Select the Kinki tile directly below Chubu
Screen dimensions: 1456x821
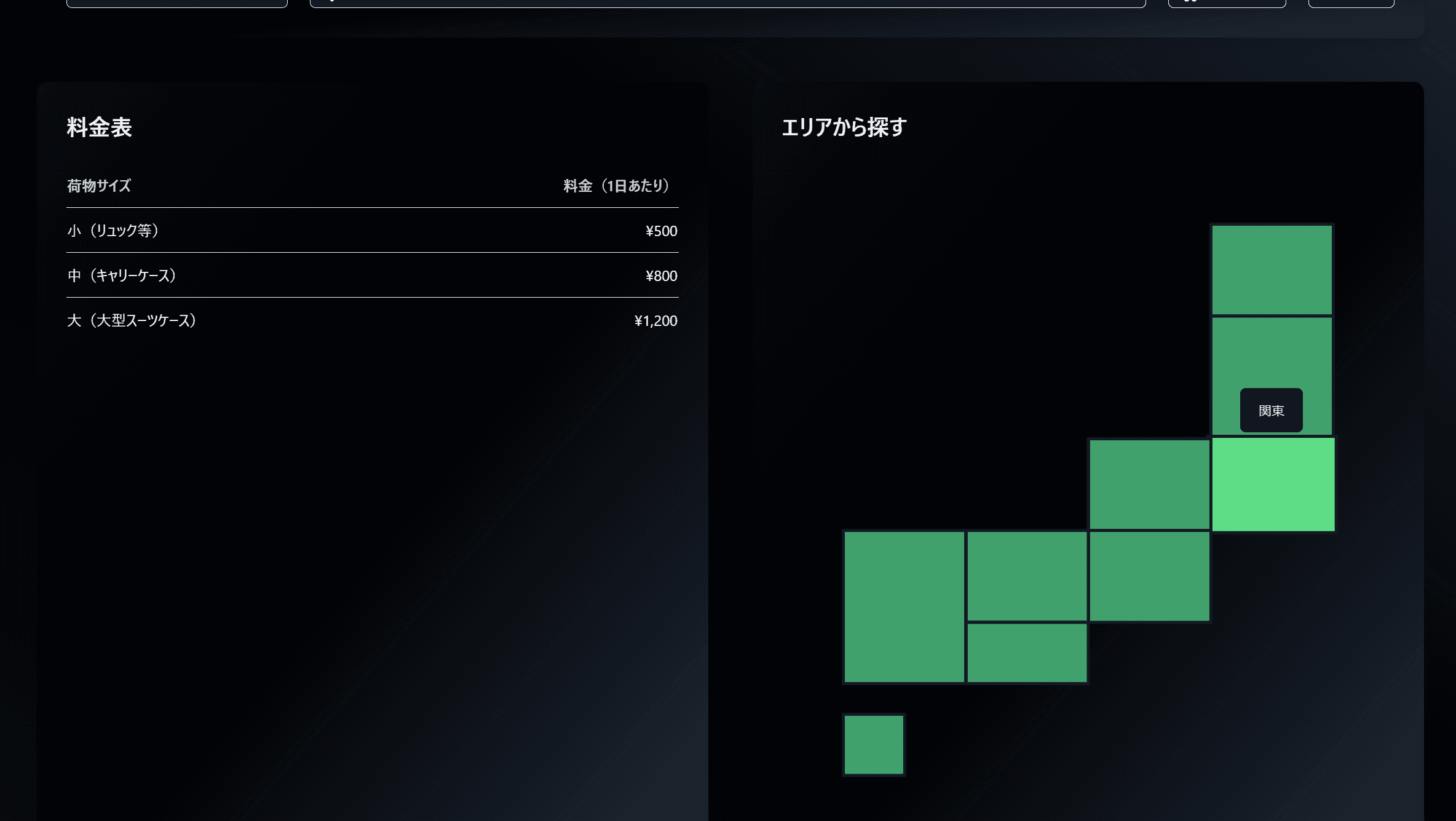click(x=1149, y=576)
